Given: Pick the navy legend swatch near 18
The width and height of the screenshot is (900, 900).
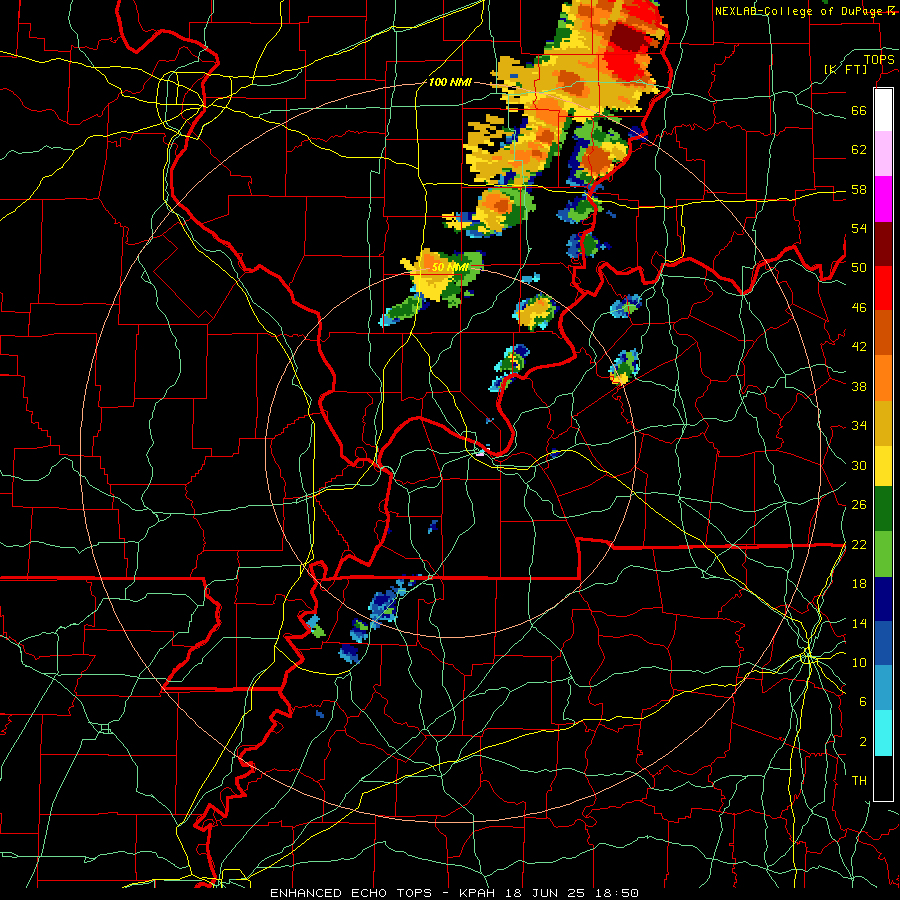Looking at the screenshot, I should coord(883,599).
